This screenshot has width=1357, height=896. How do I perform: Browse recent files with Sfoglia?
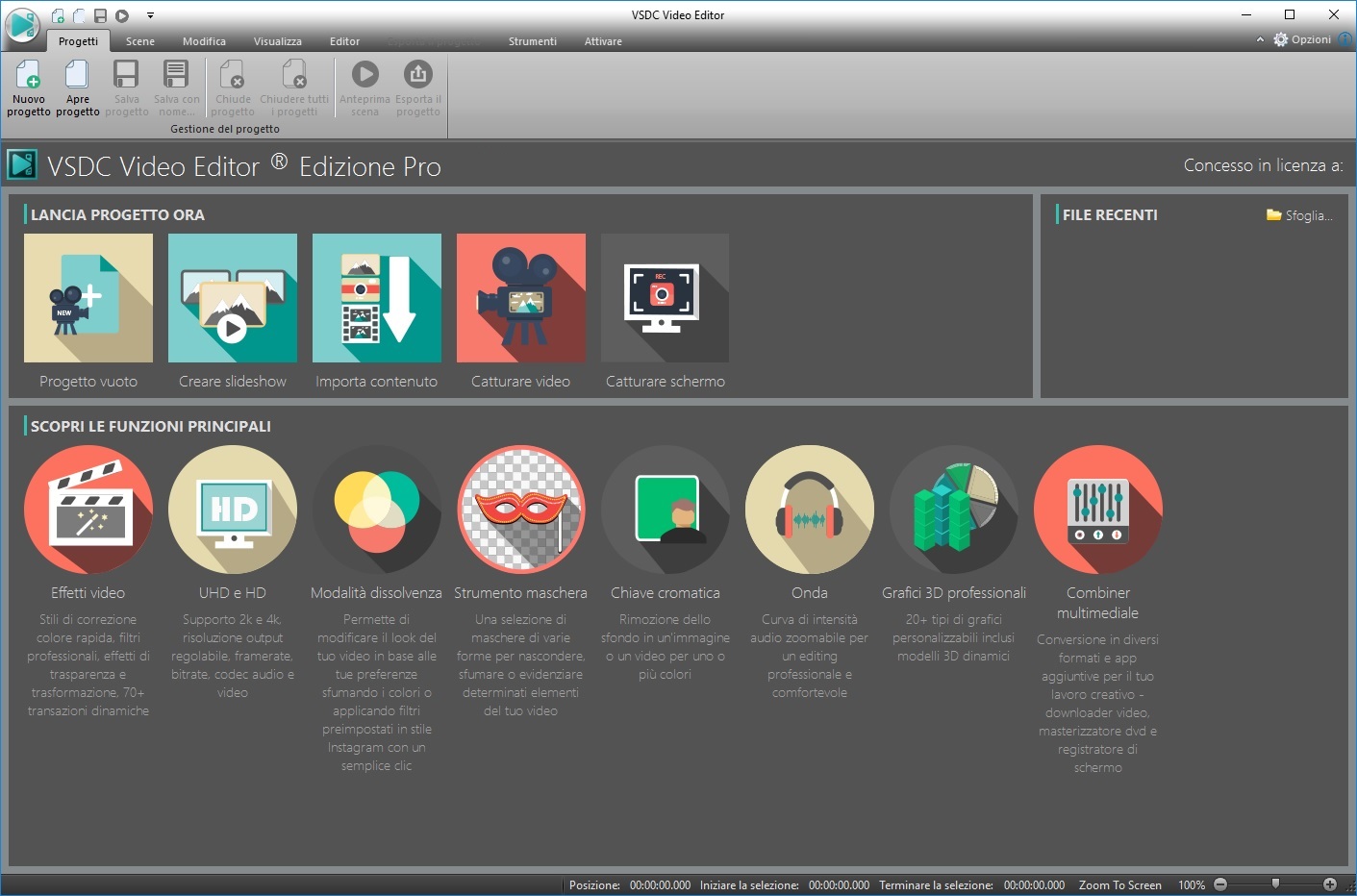tap(1299, 215)
